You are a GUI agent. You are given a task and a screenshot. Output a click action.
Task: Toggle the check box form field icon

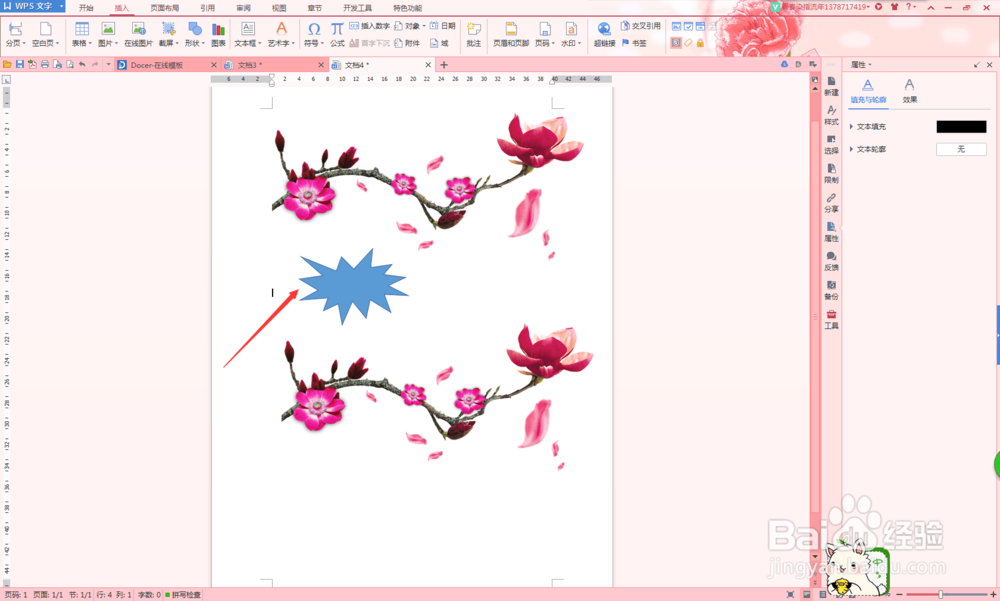pos(688,26)
